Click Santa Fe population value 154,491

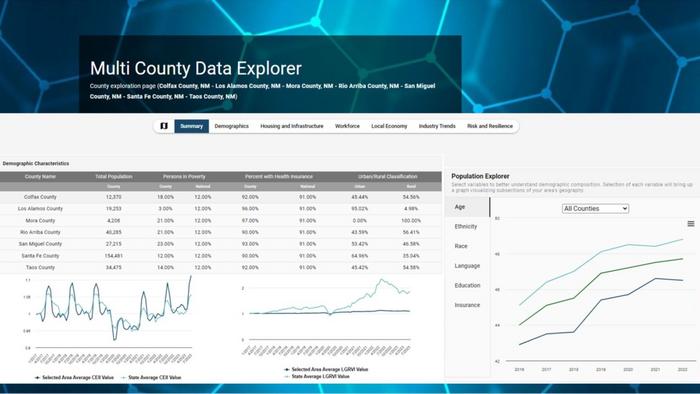[x=114, y=256]
